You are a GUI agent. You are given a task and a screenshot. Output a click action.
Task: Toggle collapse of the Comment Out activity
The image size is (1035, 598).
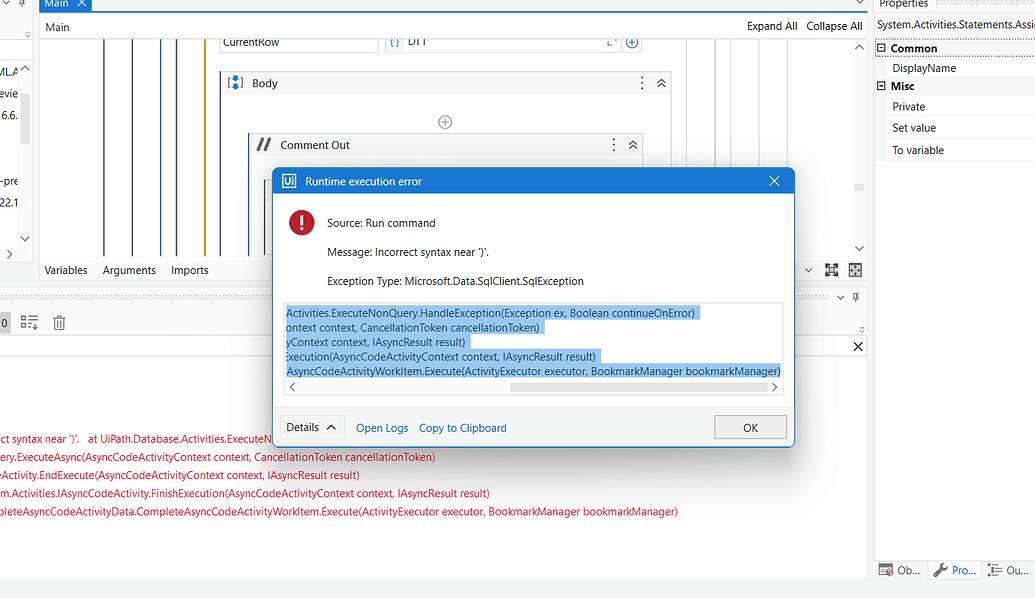tap(632, 144)
